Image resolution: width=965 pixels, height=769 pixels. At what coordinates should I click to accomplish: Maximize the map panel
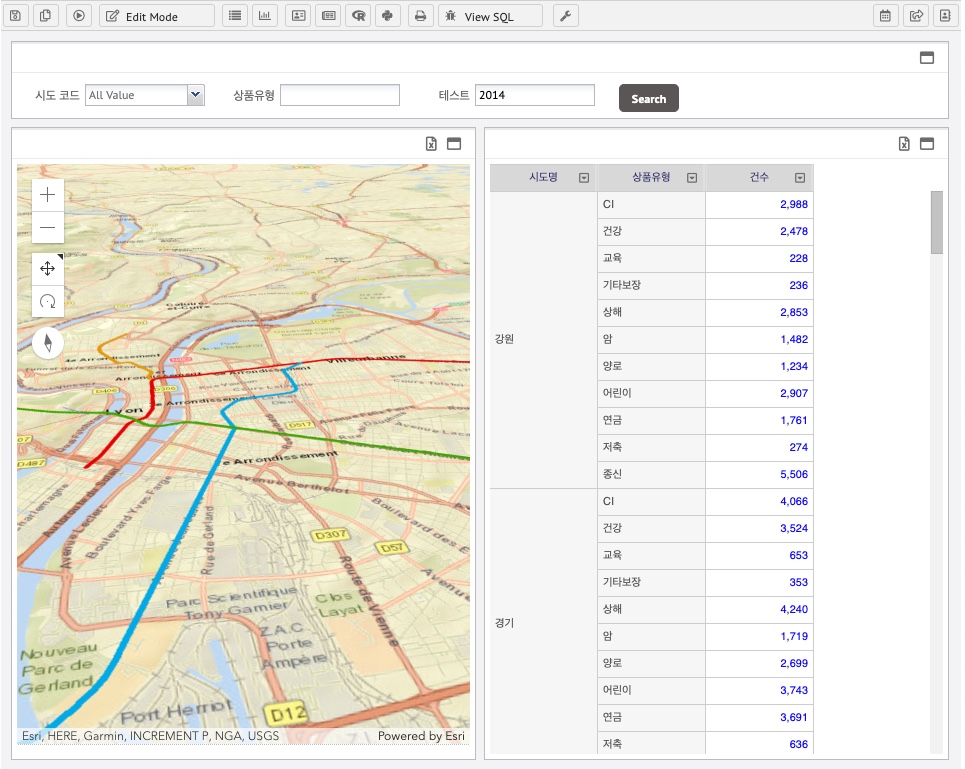(454, 143)
